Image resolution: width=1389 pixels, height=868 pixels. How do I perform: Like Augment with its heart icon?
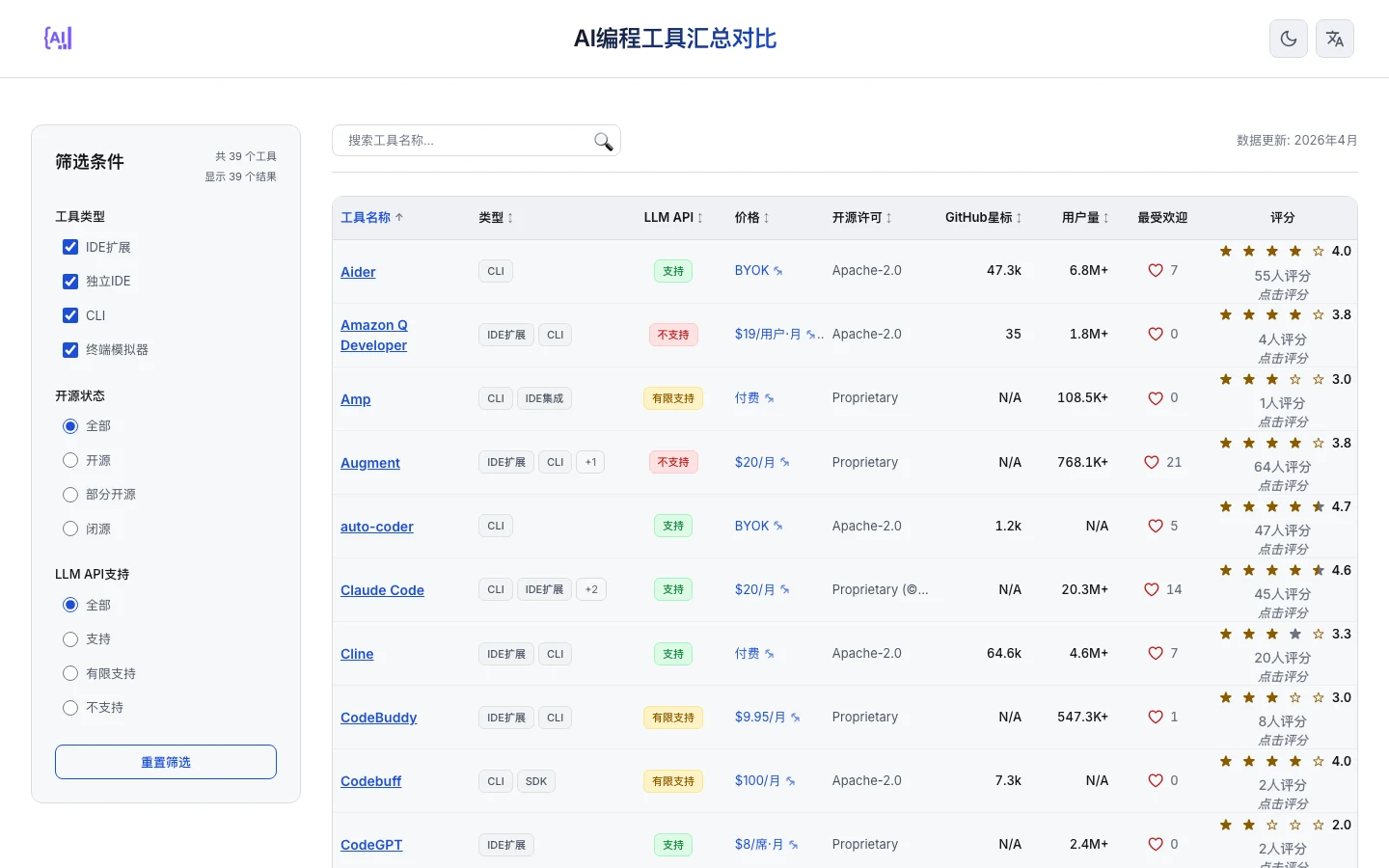click(x=1152, y=462)
